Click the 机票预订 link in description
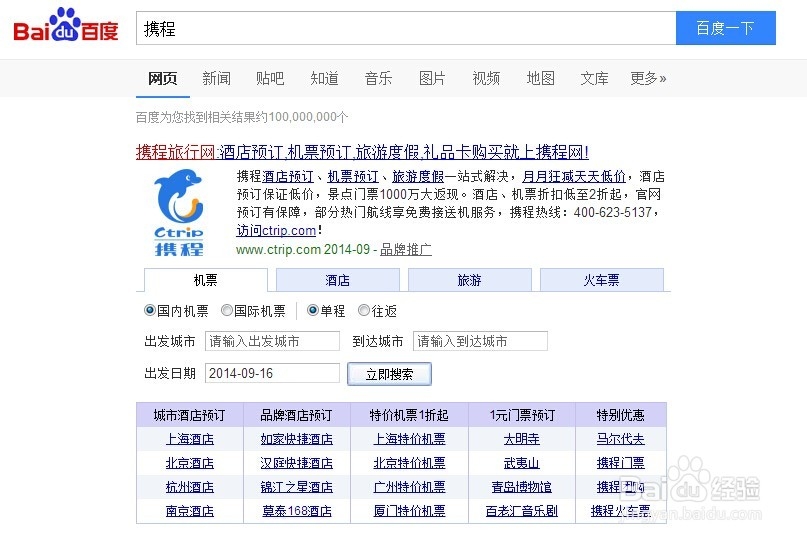This screenshot has height=542, width=807. click(353, 177)
